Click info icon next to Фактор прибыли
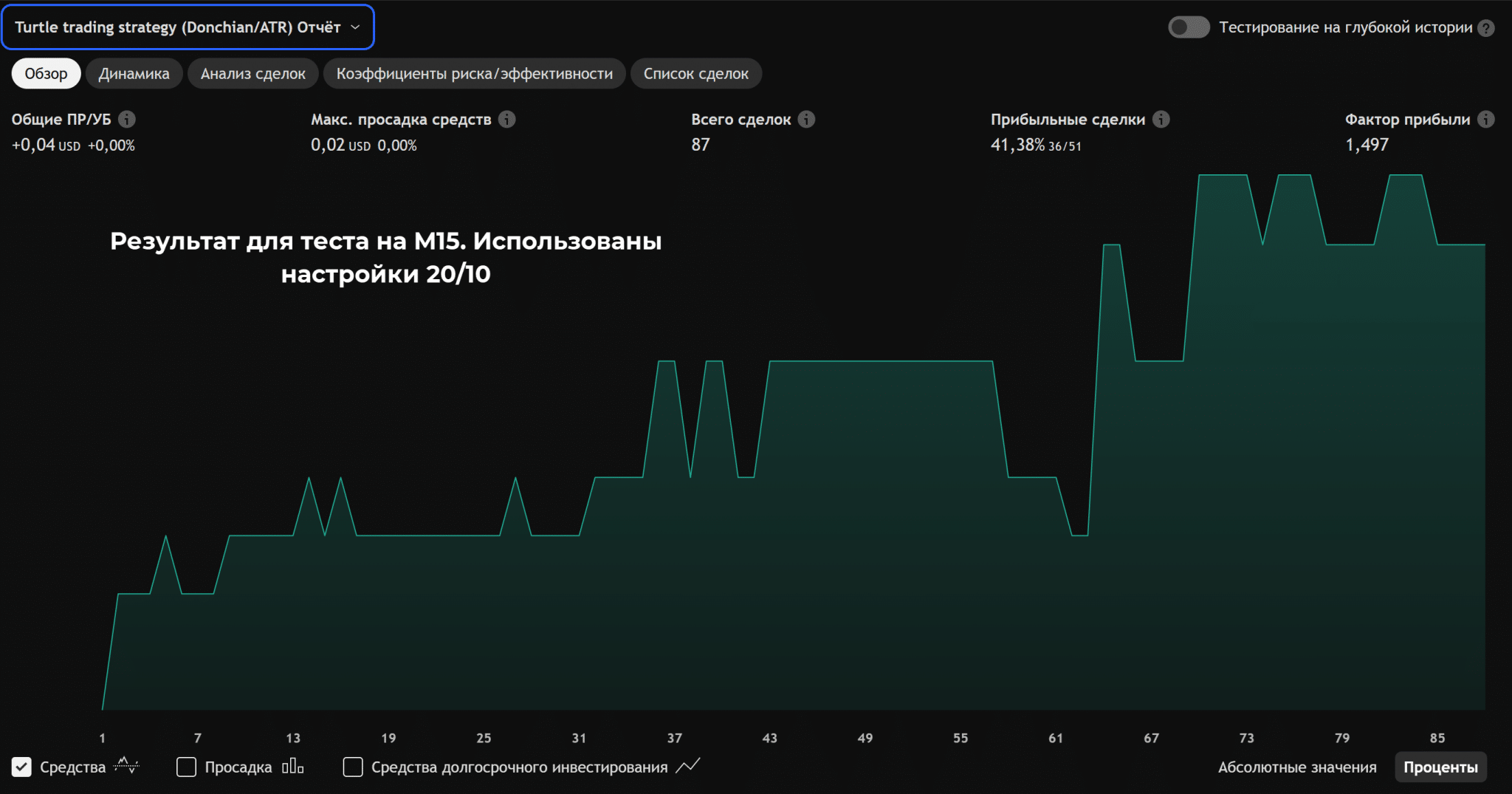 (x=1486, y=119)
